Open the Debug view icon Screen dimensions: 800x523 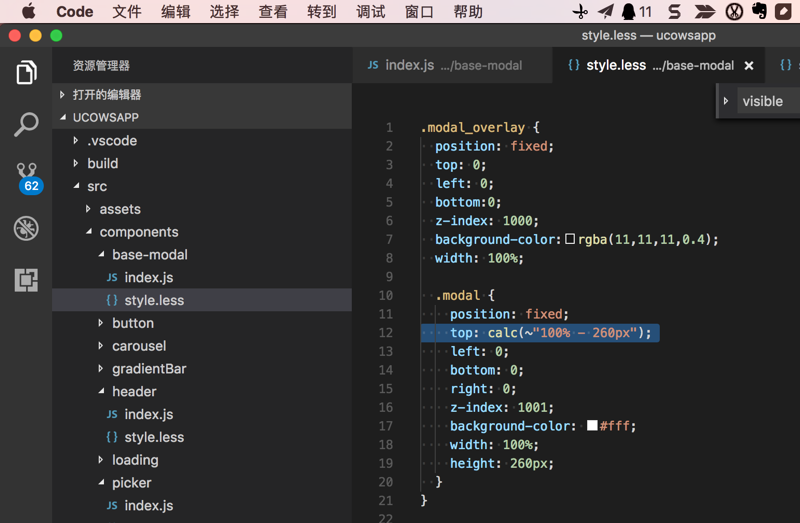26,228
